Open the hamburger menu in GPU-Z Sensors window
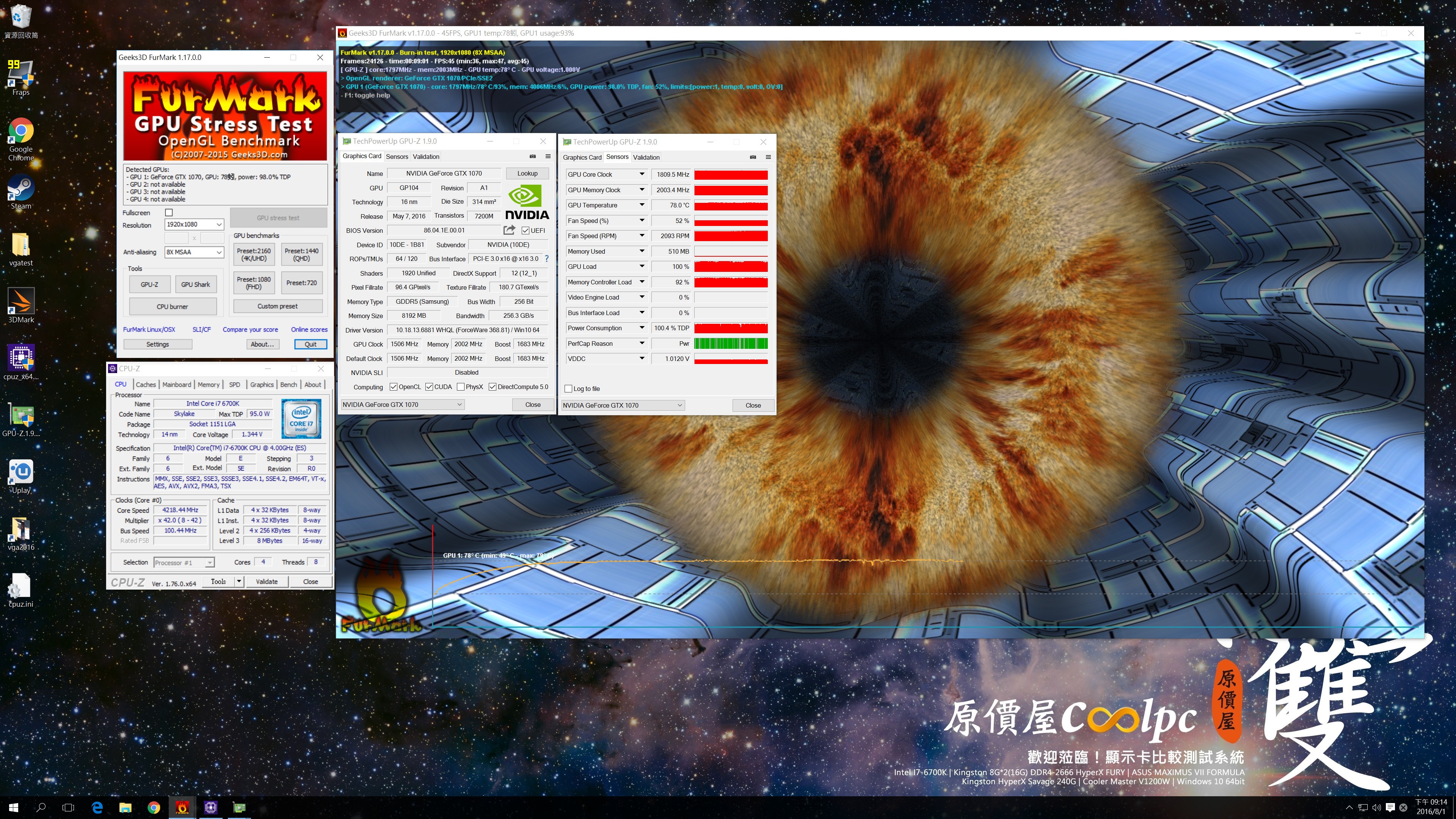The image size is (1456, 819). [768, 157]
